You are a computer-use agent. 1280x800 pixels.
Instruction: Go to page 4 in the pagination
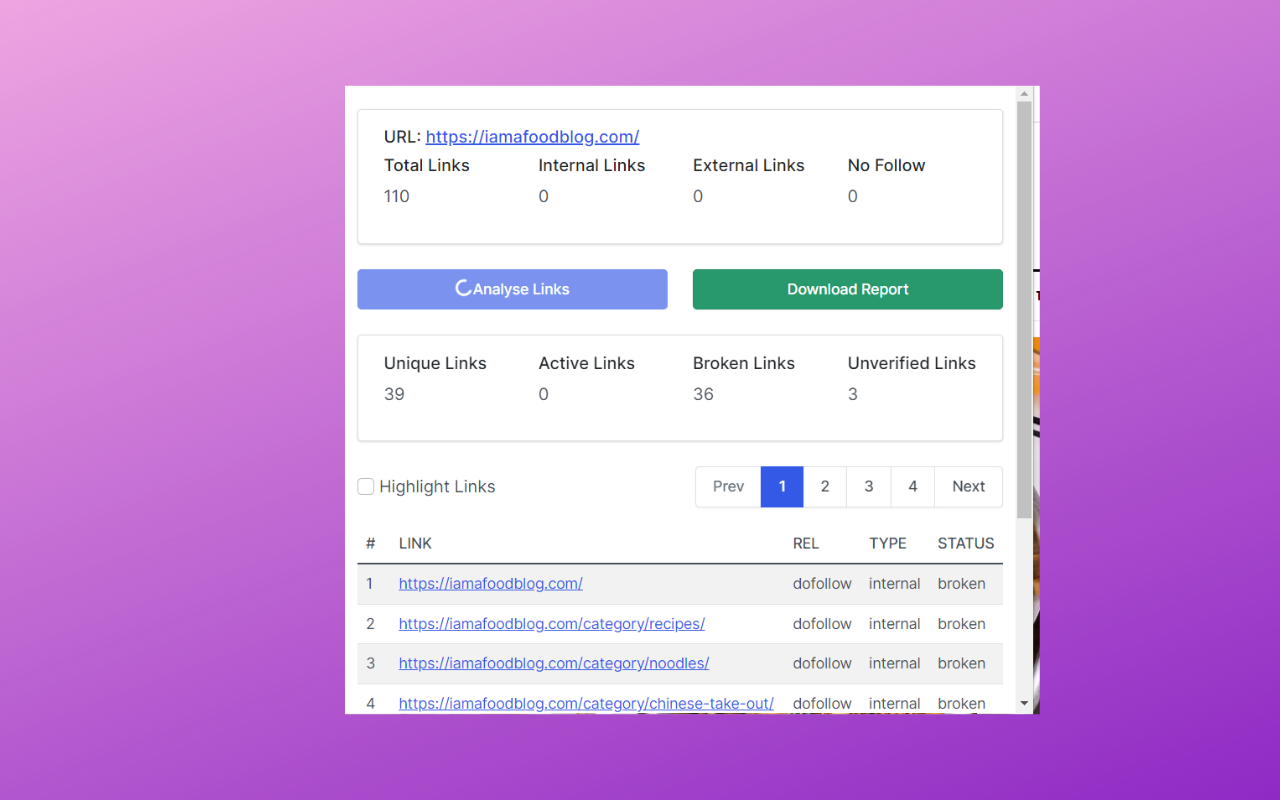(x=912, y=486)
